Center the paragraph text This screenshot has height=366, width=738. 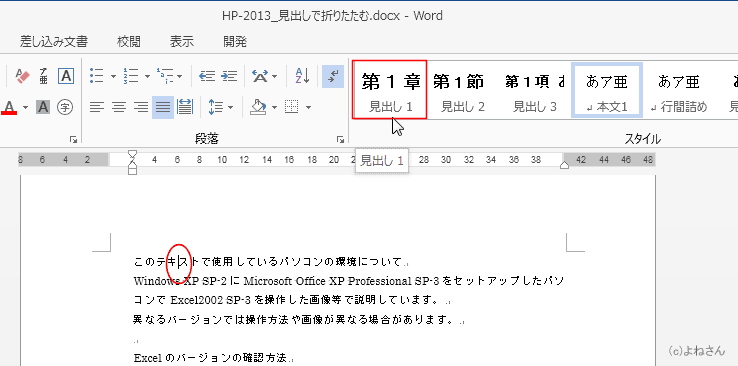tap(119, 108)
